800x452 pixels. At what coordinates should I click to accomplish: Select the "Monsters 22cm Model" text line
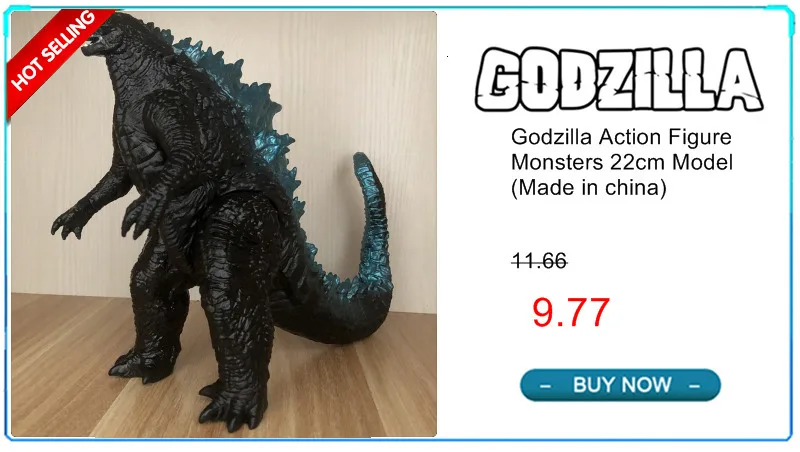(x=621, y=162)
